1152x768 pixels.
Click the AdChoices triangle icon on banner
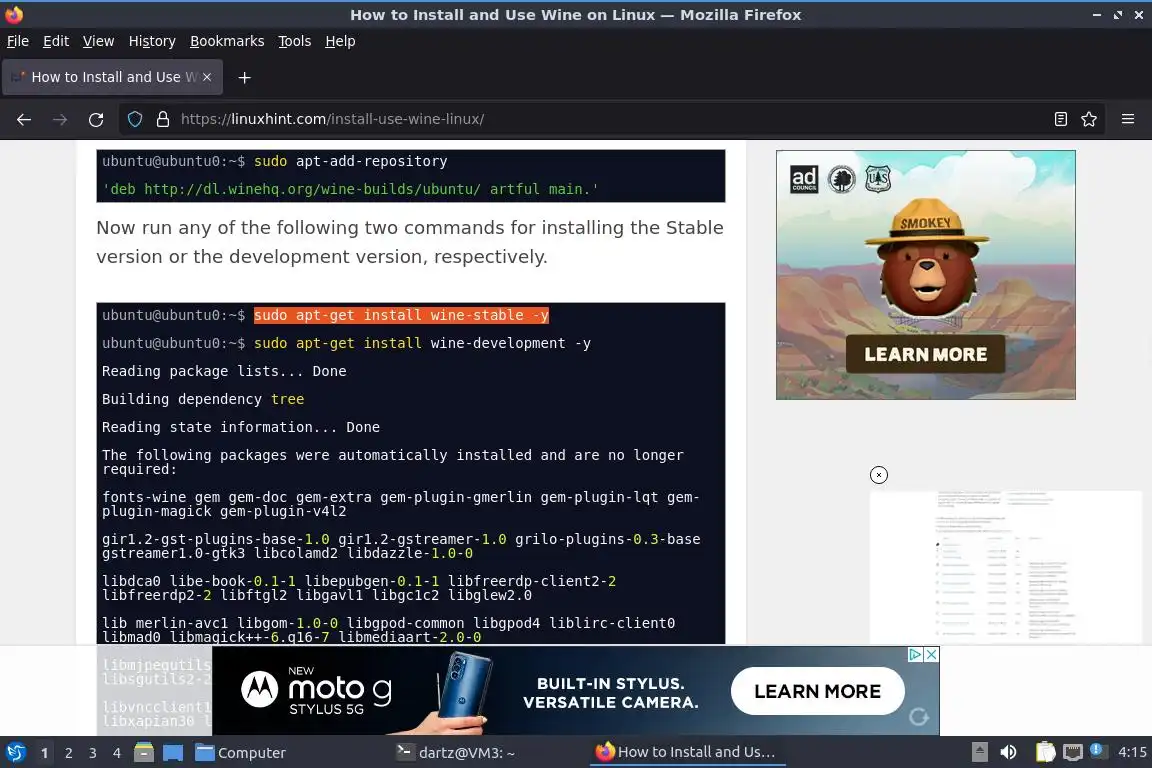click(915, 654)
